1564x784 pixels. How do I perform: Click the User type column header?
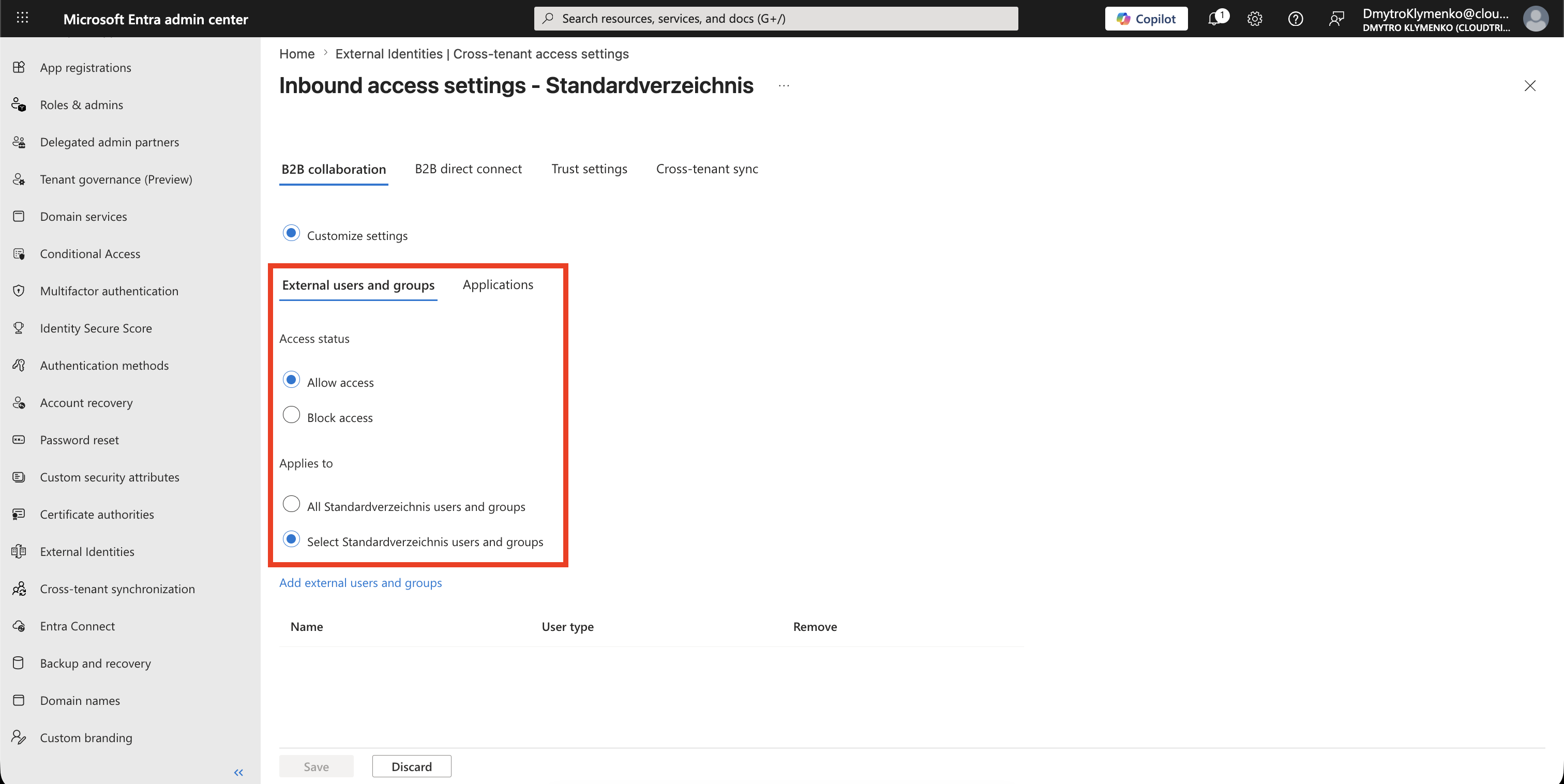point(568,627)
